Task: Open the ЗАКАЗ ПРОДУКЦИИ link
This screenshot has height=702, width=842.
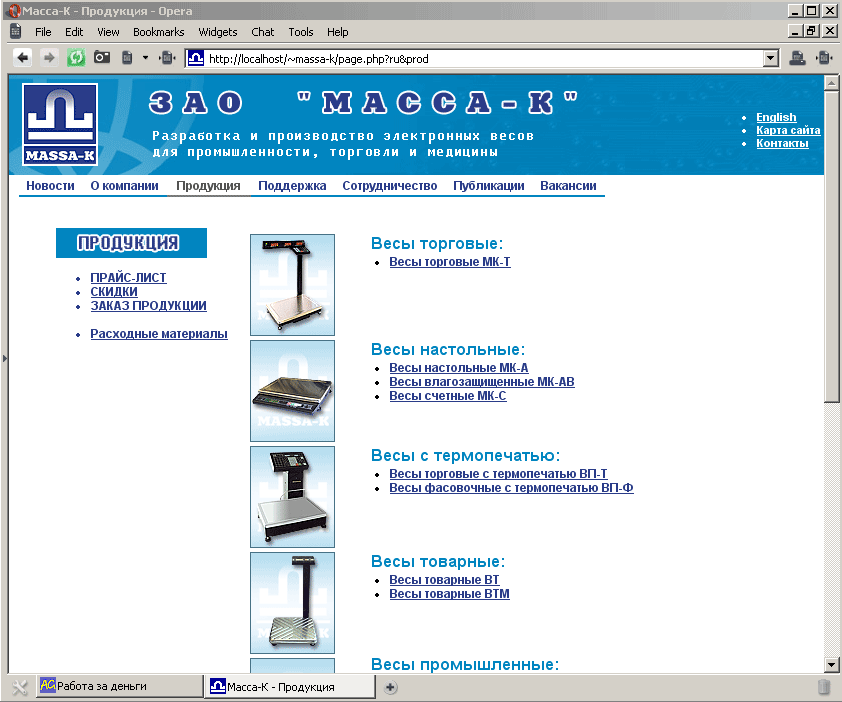Action: (x=148, y=306)
